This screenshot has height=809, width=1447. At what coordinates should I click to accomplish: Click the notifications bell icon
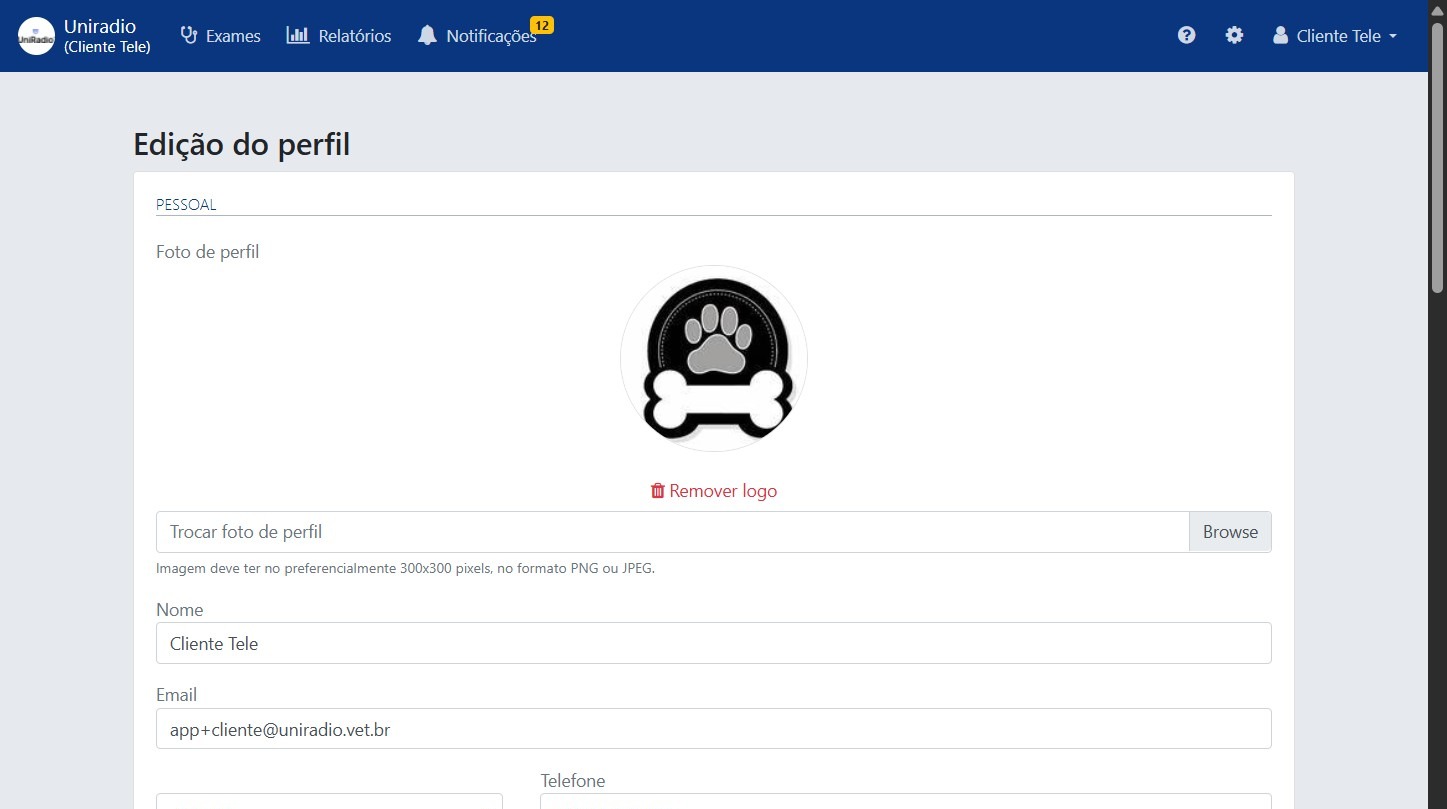coord(428,35)
